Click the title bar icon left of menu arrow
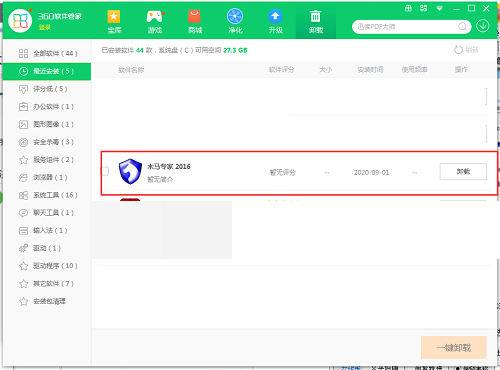 (x=424, y=8)
